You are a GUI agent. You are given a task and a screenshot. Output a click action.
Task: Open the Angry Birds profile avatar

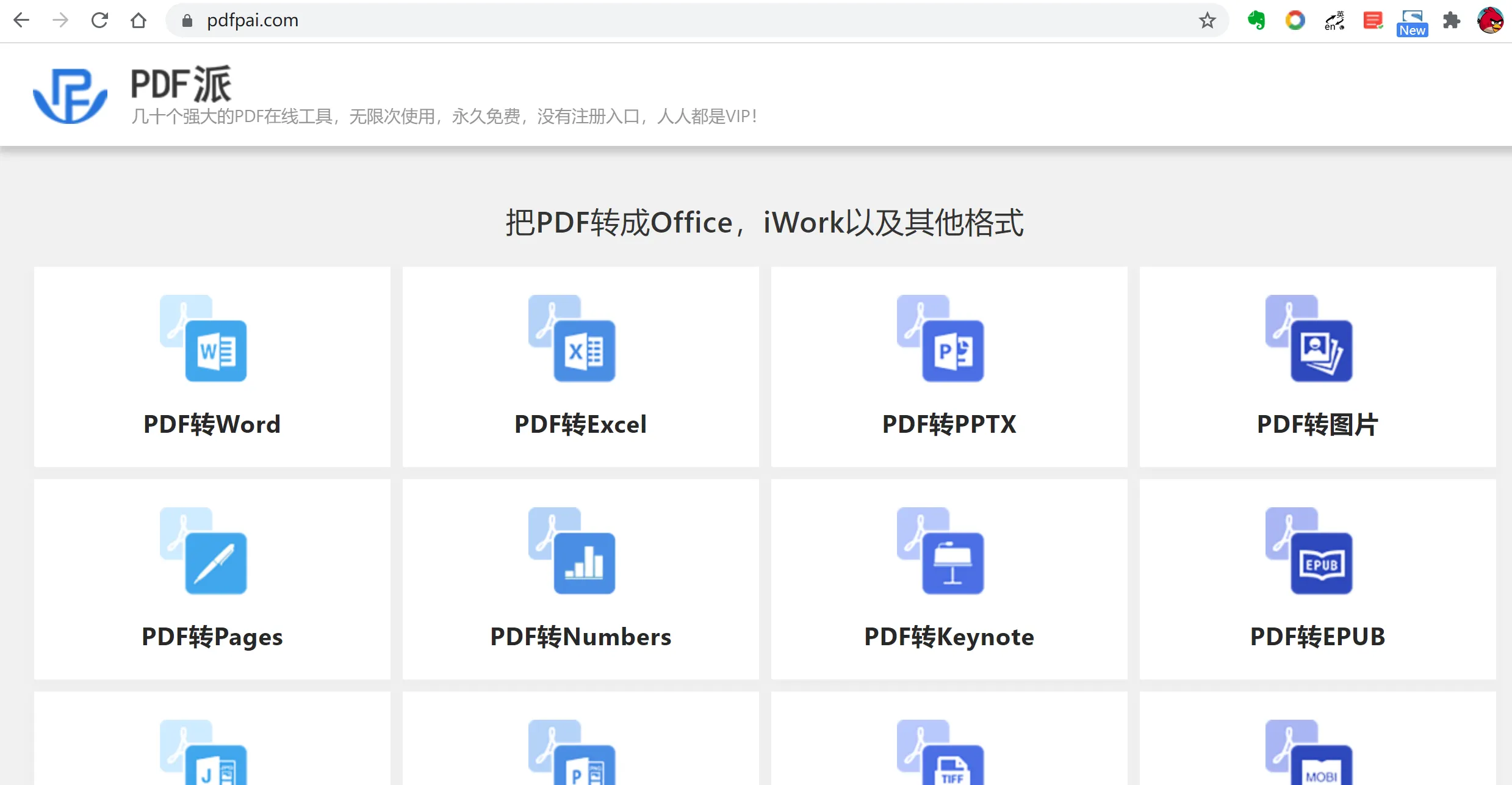1490,20
